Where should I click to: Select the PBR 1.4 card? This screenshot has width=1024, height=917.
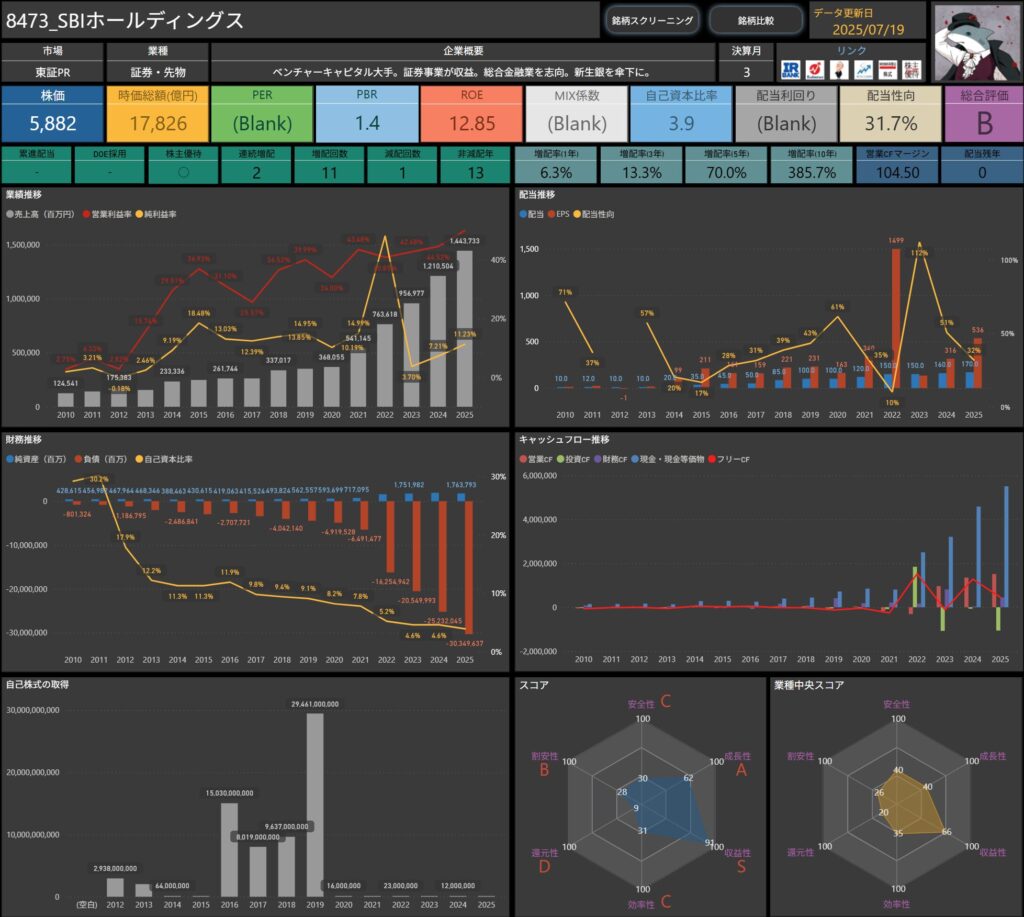tap(367, 114)
